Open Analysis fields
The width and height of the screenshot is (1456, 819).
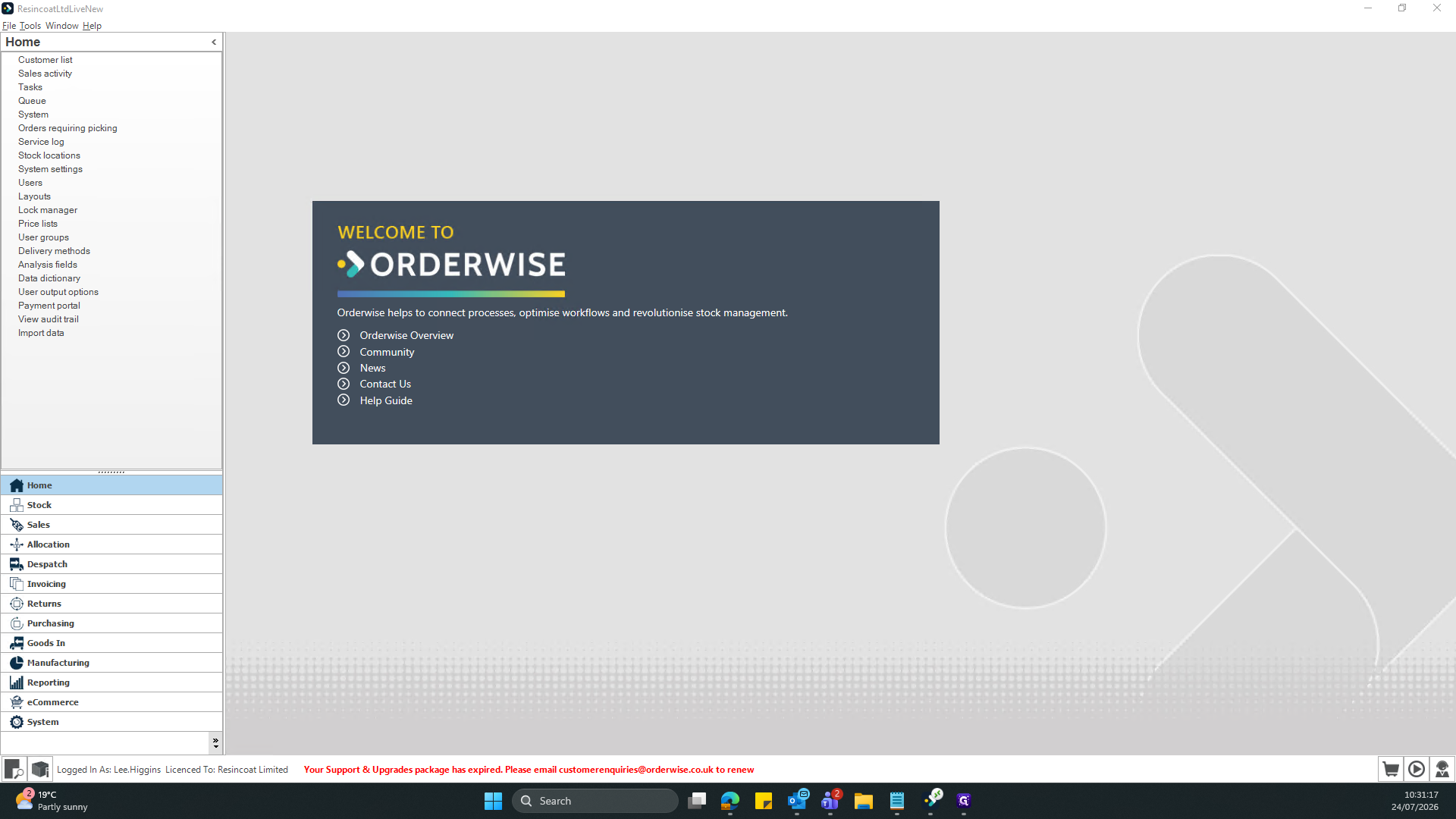[48, 265]
